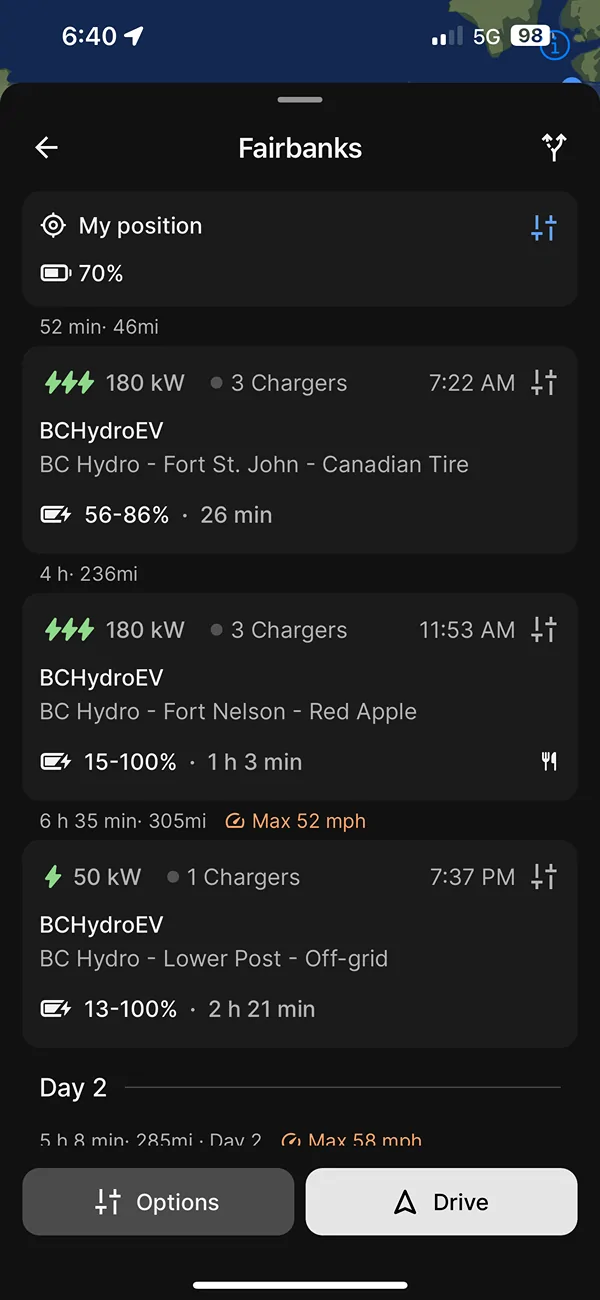Tap the Day 2 section header
This screenshot has height=1300, width=600.
coord(73,1088)
